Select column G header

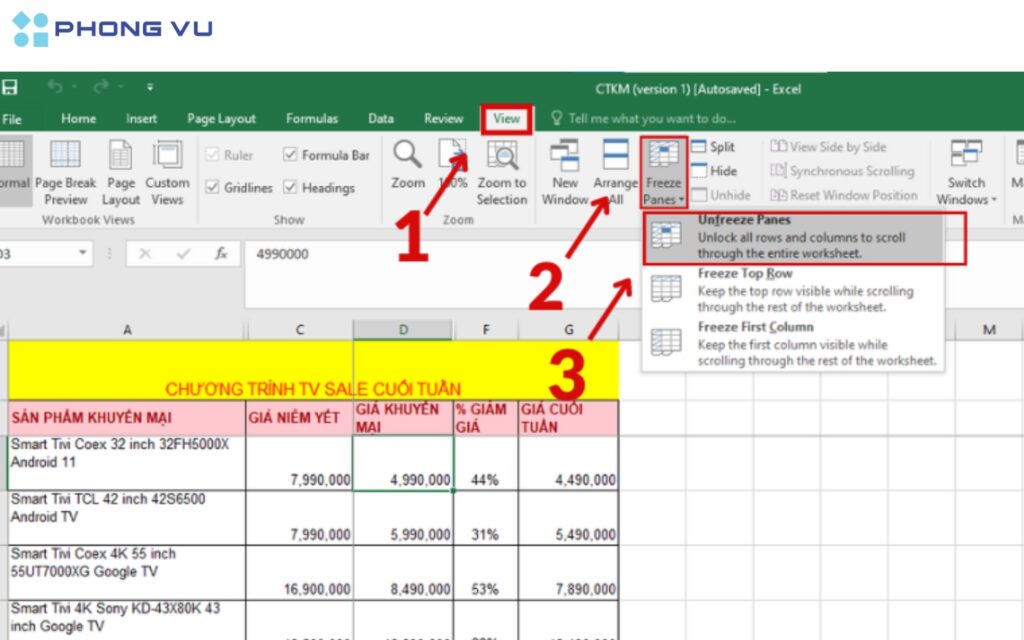pos(569,330)
